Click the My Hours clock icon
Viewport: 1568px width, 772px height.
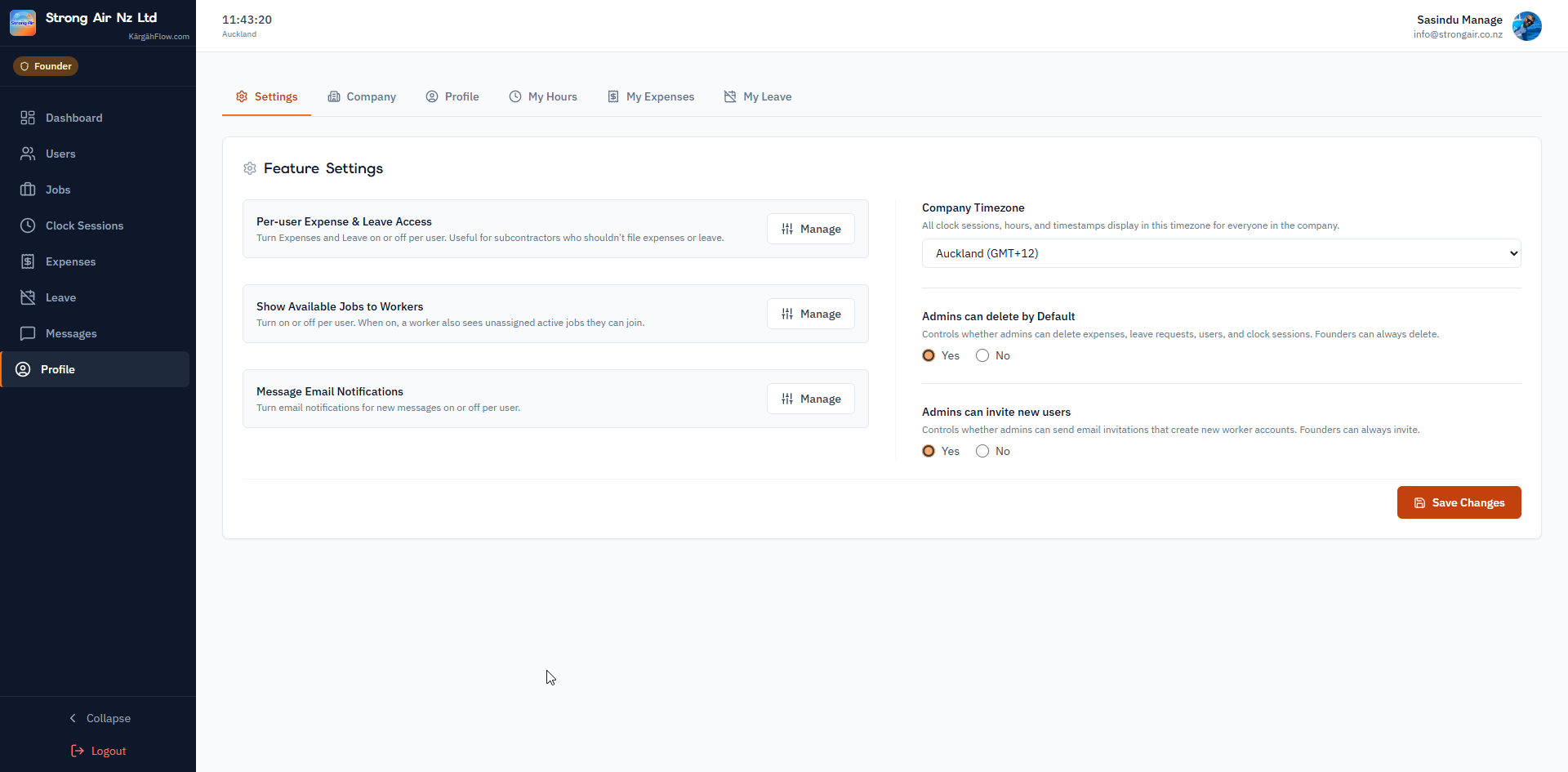pyautogui.click(x=515, y=96)
